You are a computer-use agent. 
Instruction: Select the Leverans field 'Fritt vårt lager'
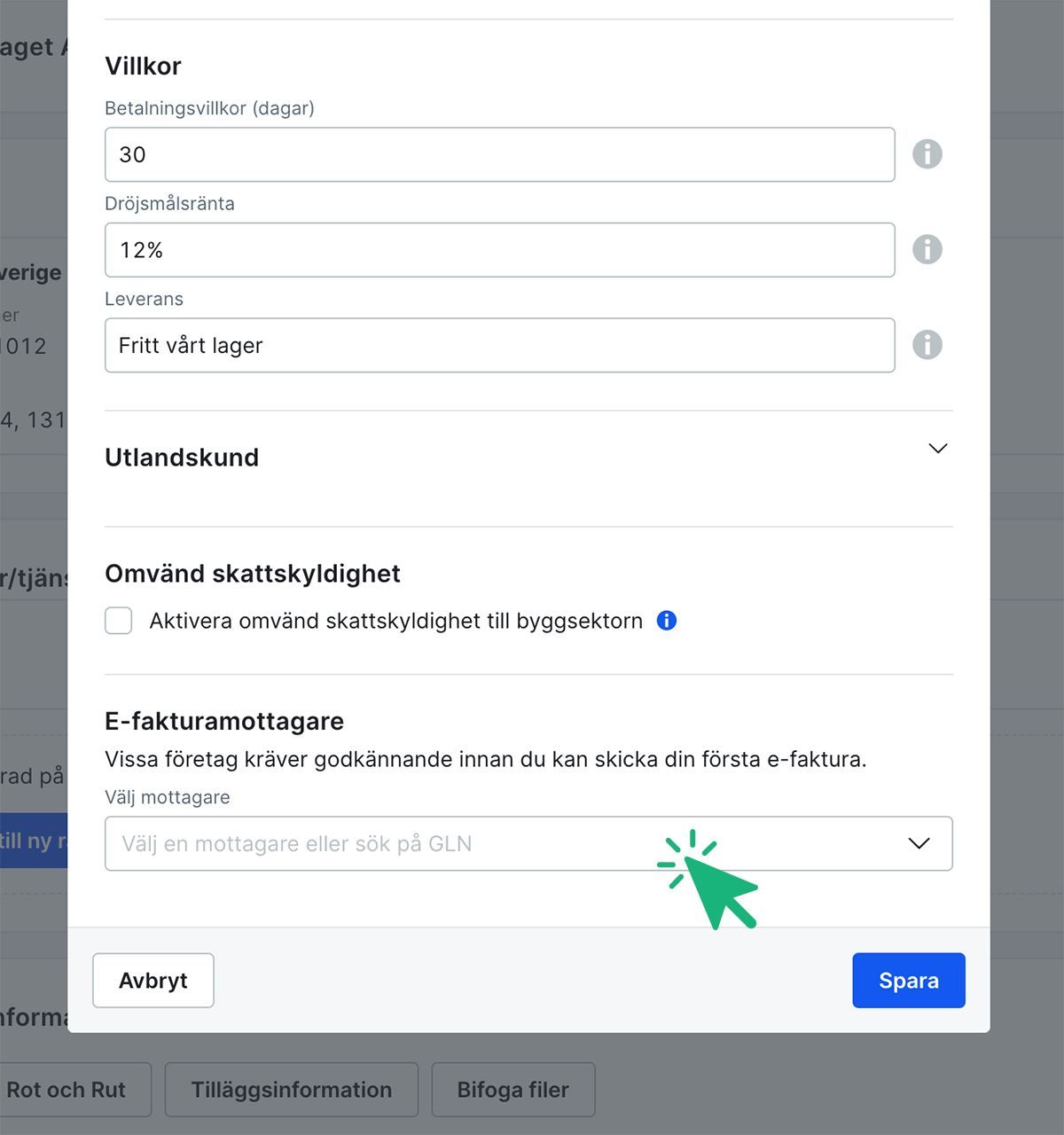pos(499,345)
